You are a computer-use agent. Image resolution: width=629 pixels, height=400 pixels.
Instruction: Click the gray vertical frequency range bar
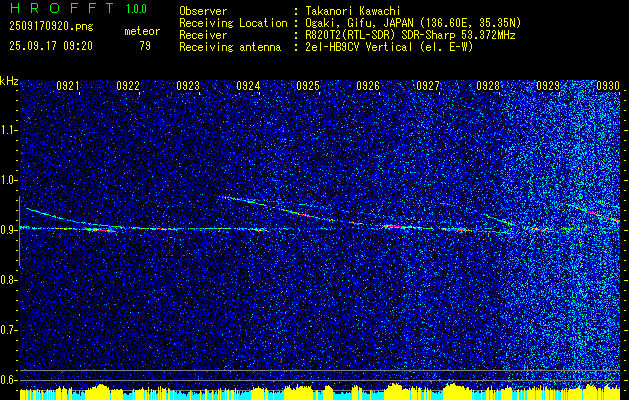[x=19, y=231]
